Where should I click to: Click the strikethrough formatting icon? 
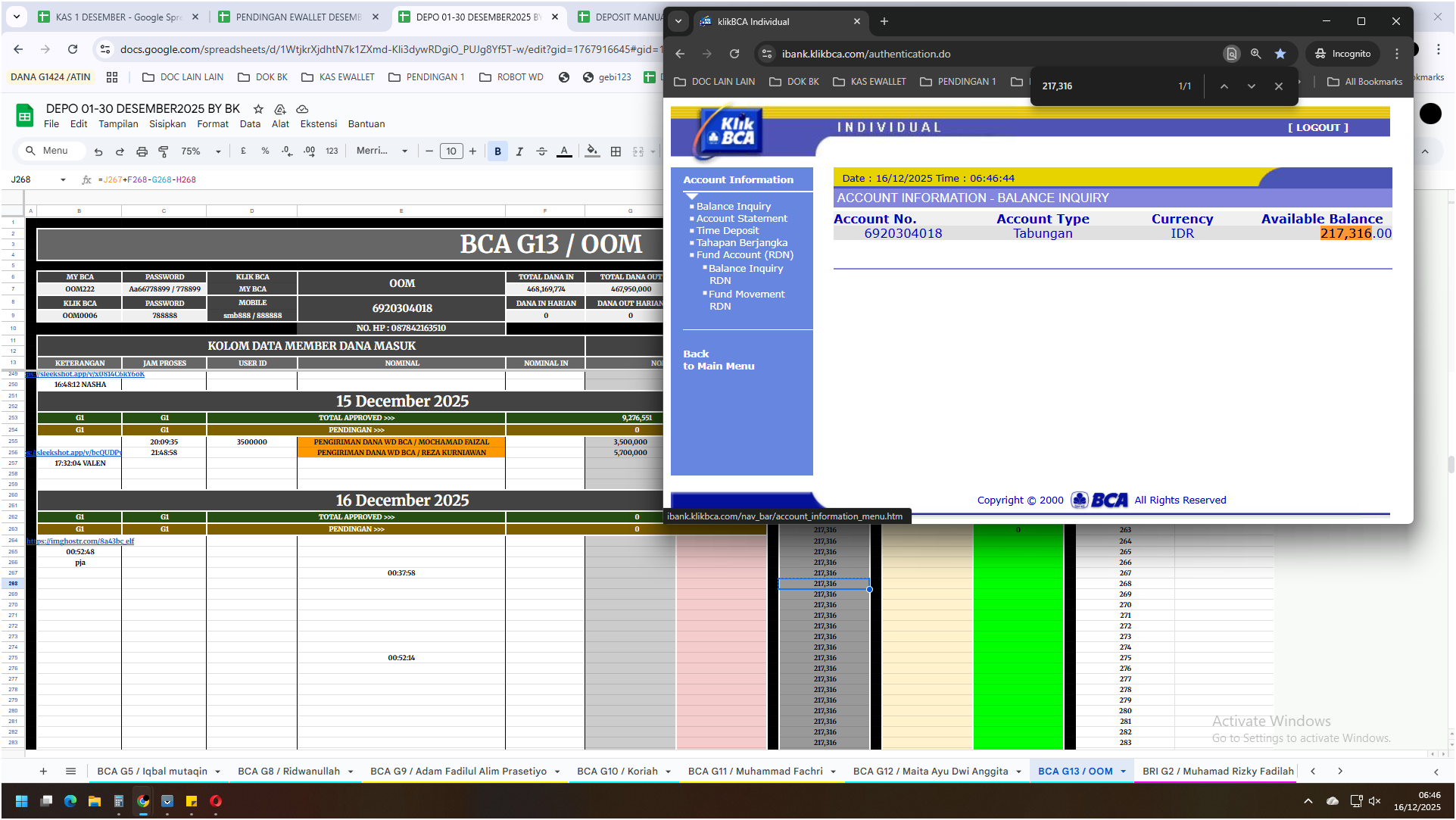click(541, 151)
